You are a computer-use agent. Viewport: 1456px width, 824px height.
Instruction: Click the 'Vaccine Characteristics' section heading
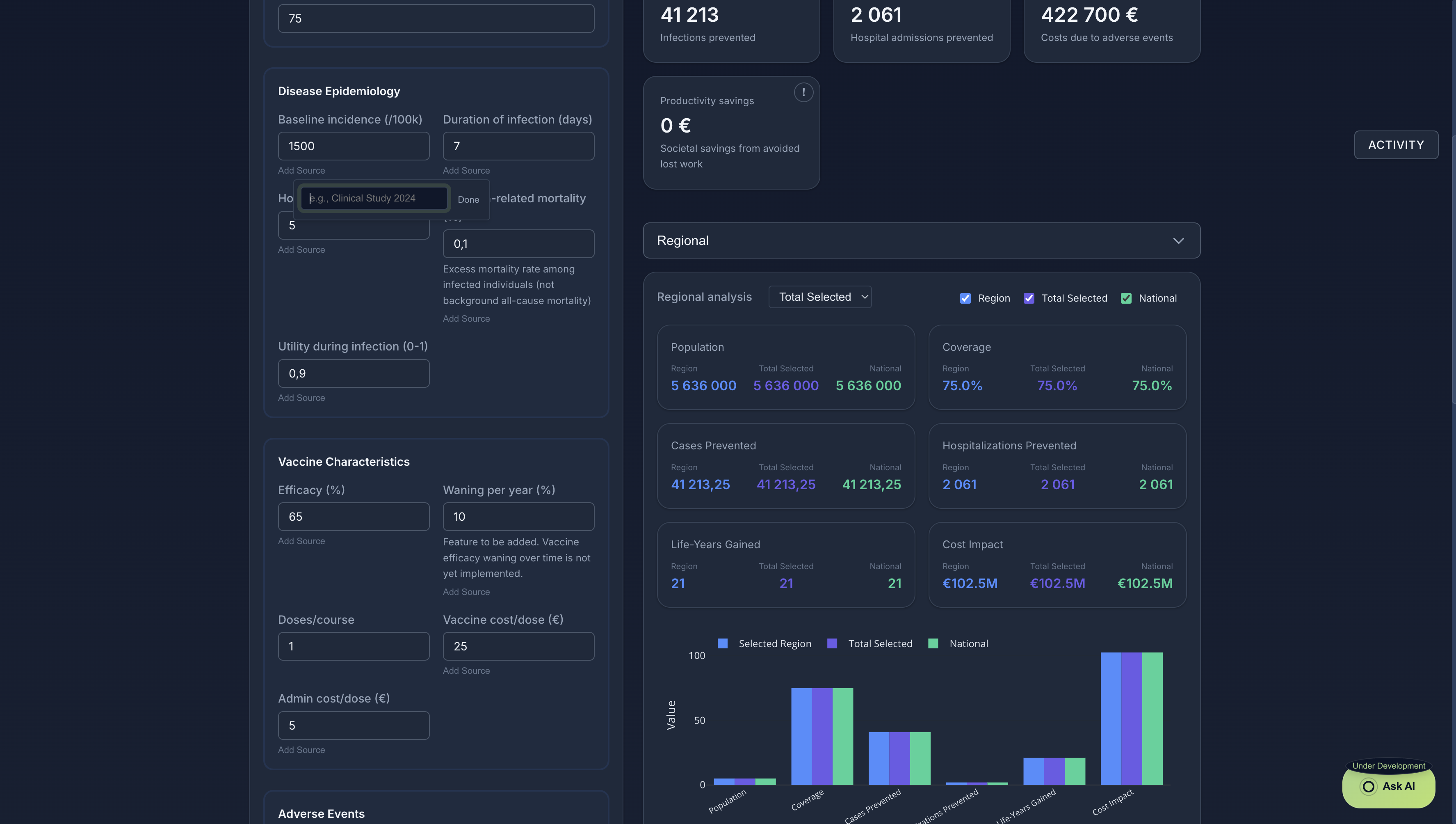tap(343, 462)
